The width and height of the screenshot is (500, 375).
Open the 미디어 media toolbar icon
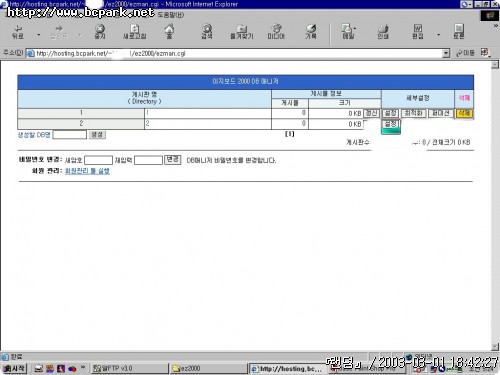(x=276, y=32)
